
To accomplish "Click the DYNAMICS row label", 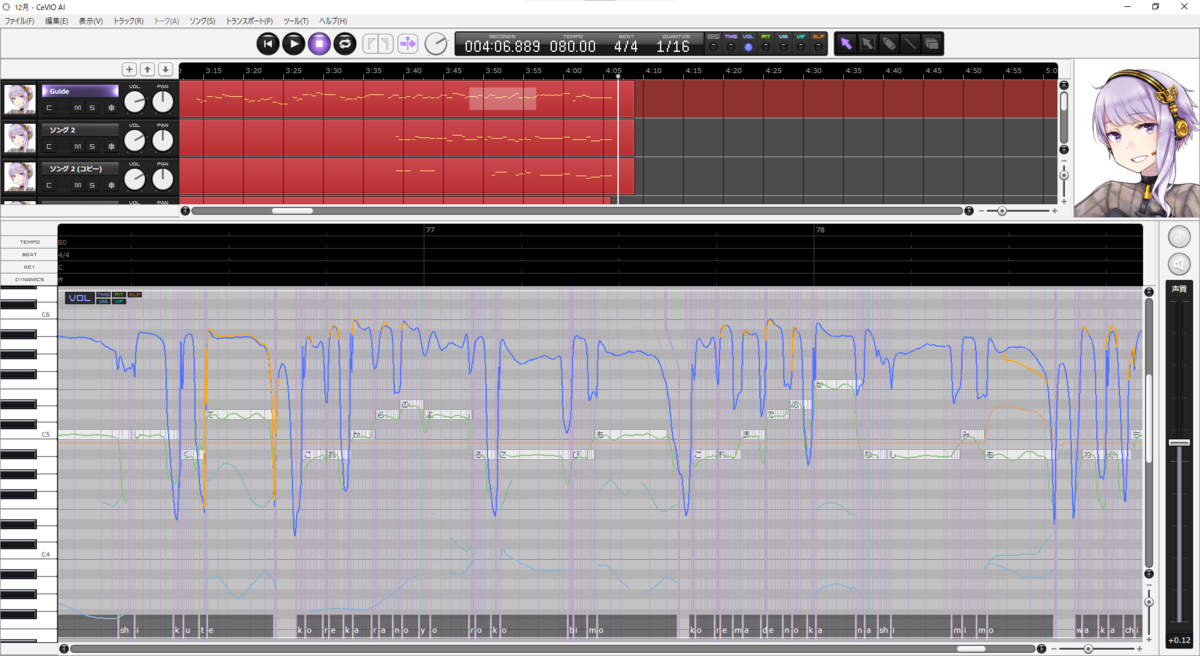I will tap(28, 280).
